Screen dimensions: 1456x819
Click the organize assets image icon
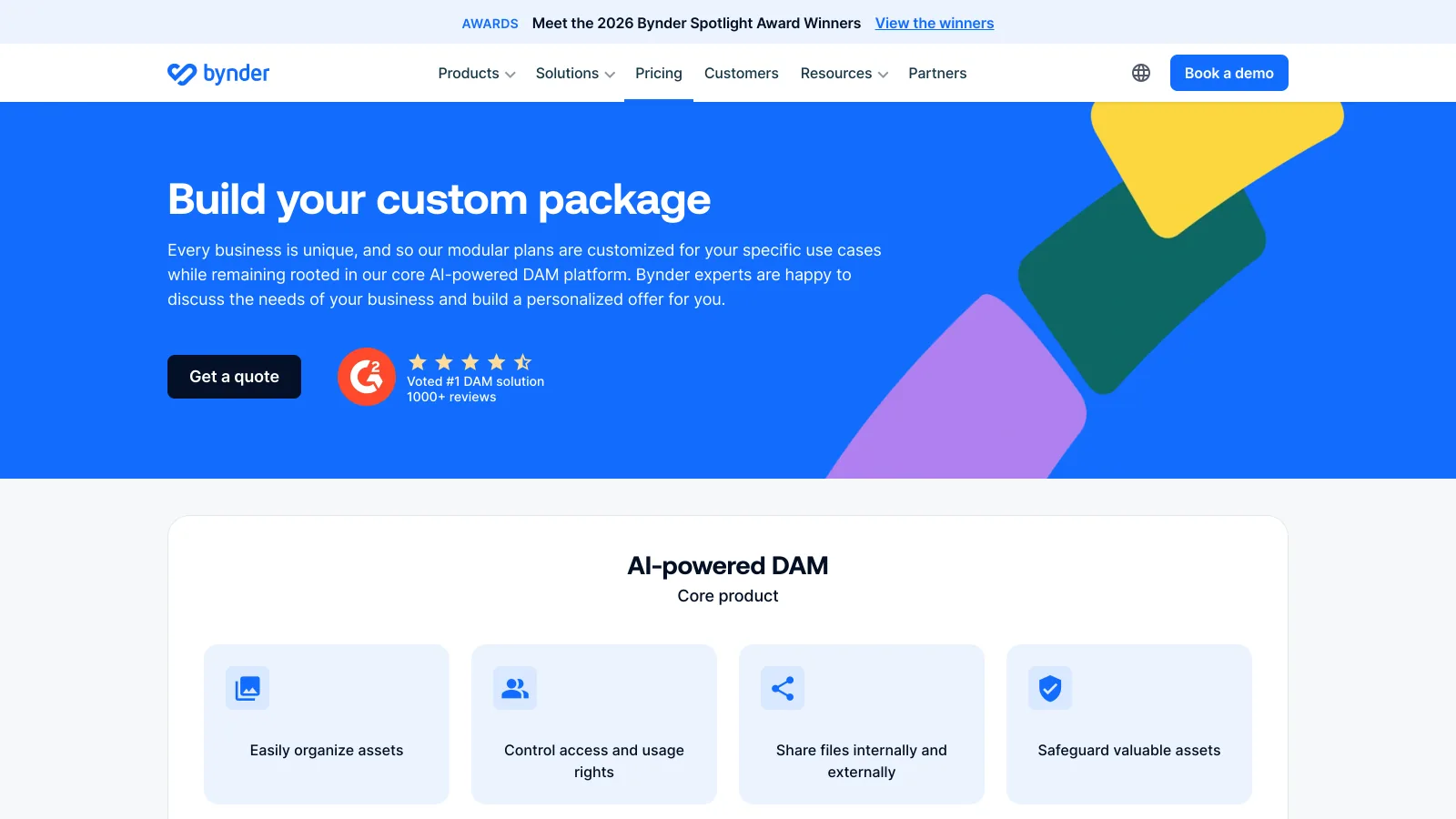248,688
